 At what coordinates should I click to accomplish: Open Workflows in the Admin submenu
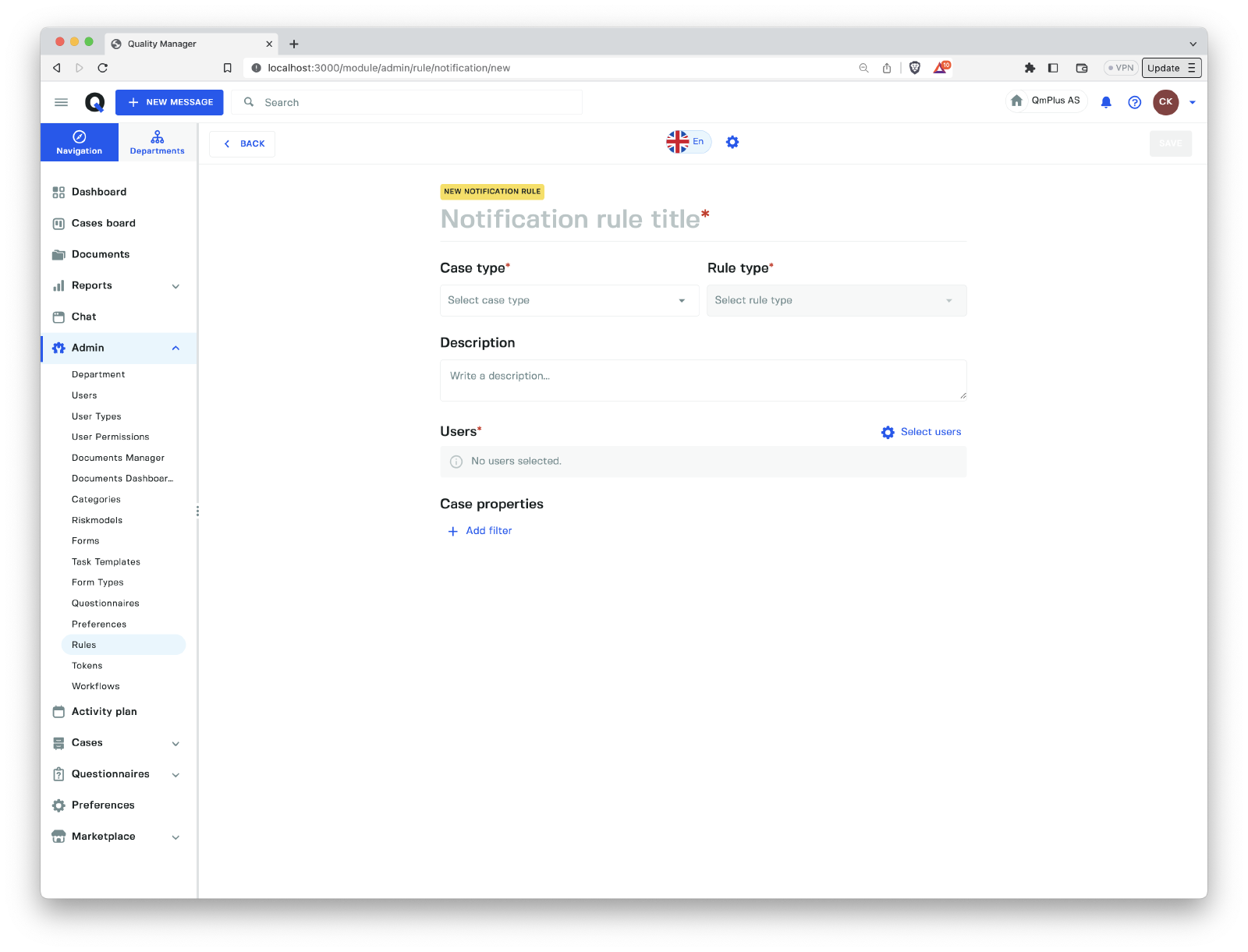(96, 686)
